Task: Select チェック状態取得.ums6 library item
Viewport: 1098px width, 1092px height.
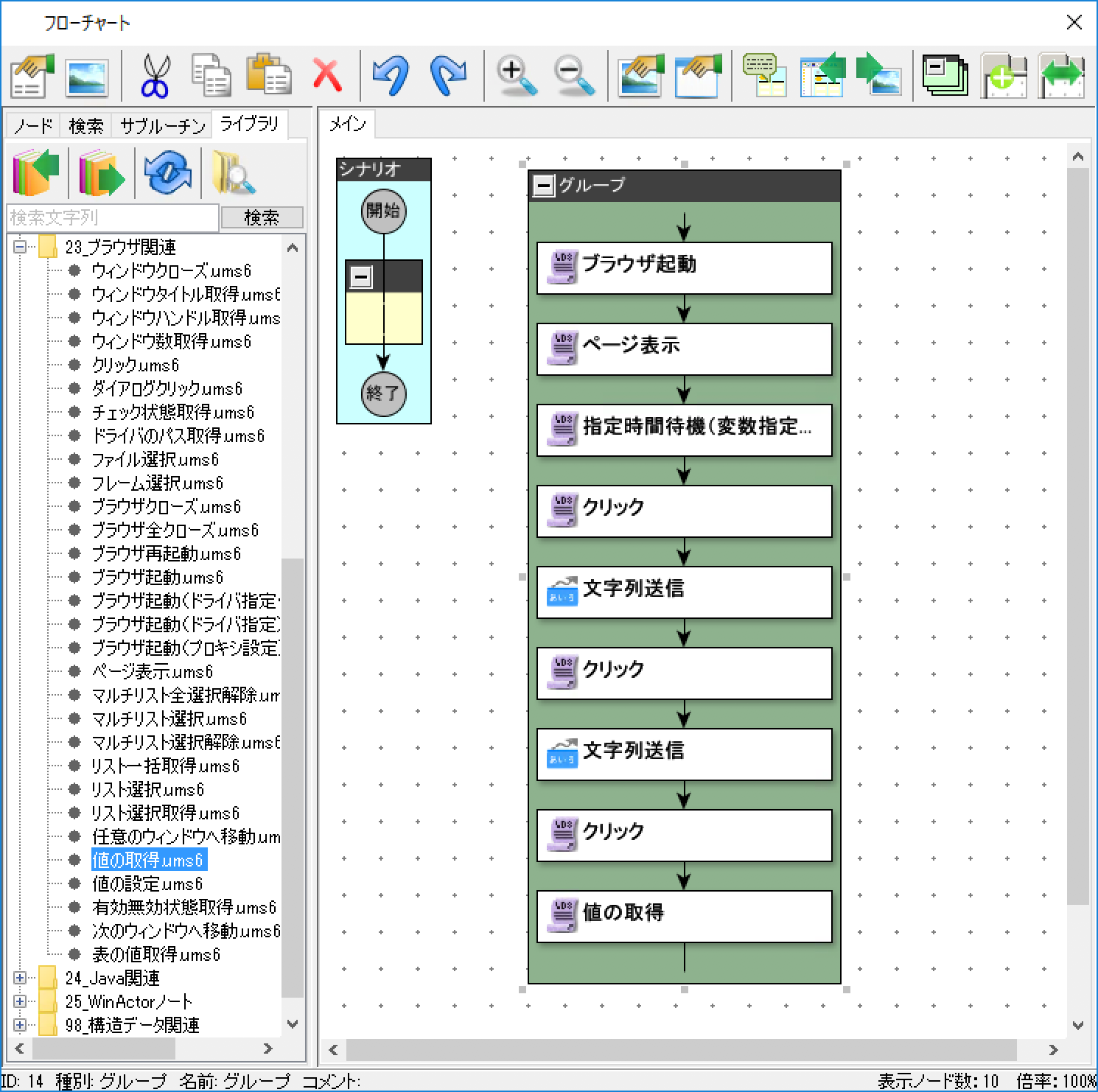Action: [172, 412]
